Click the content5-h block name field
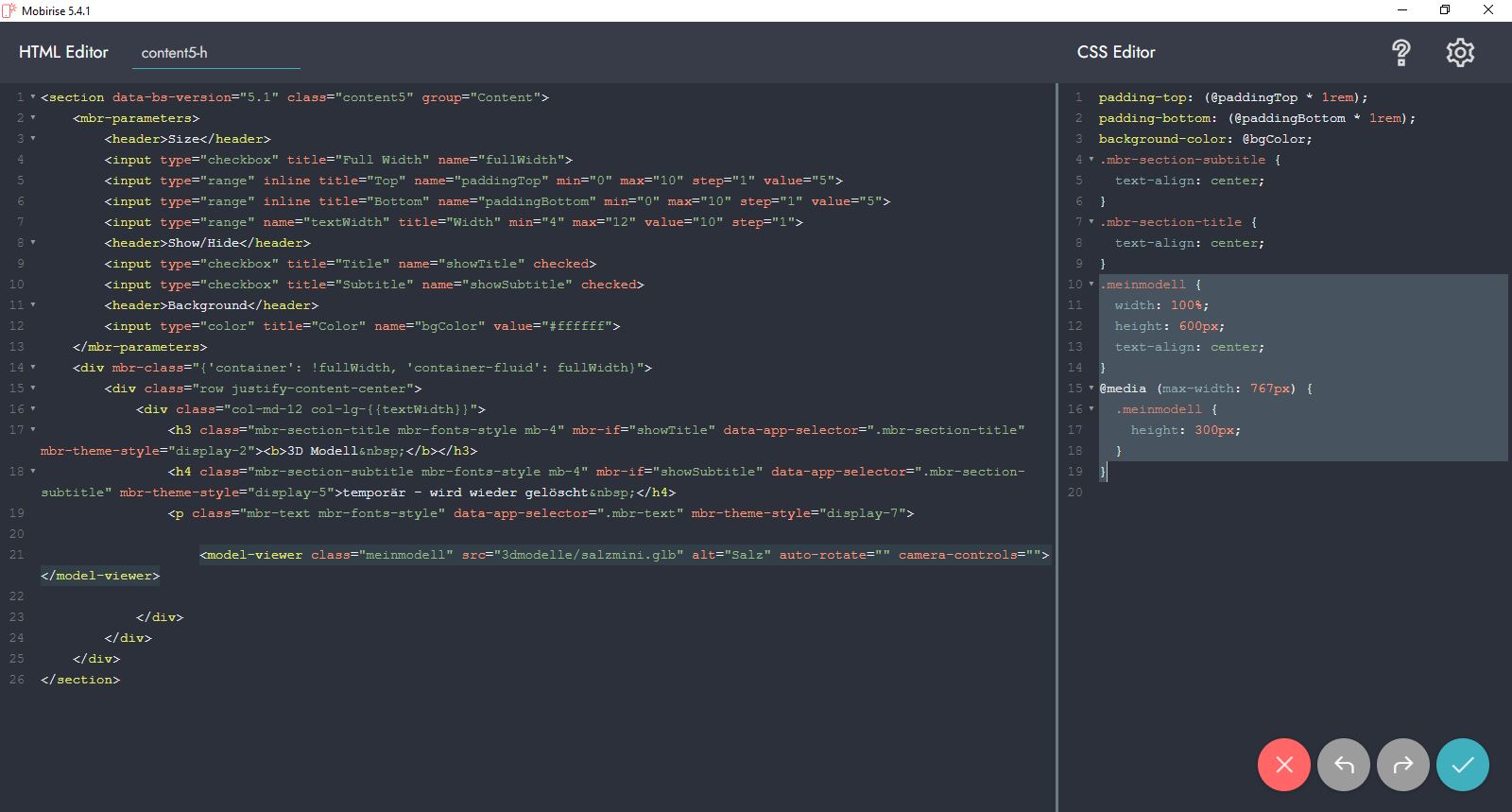The width and height of the screenshot is (1512, 812). tap(215, 53)
